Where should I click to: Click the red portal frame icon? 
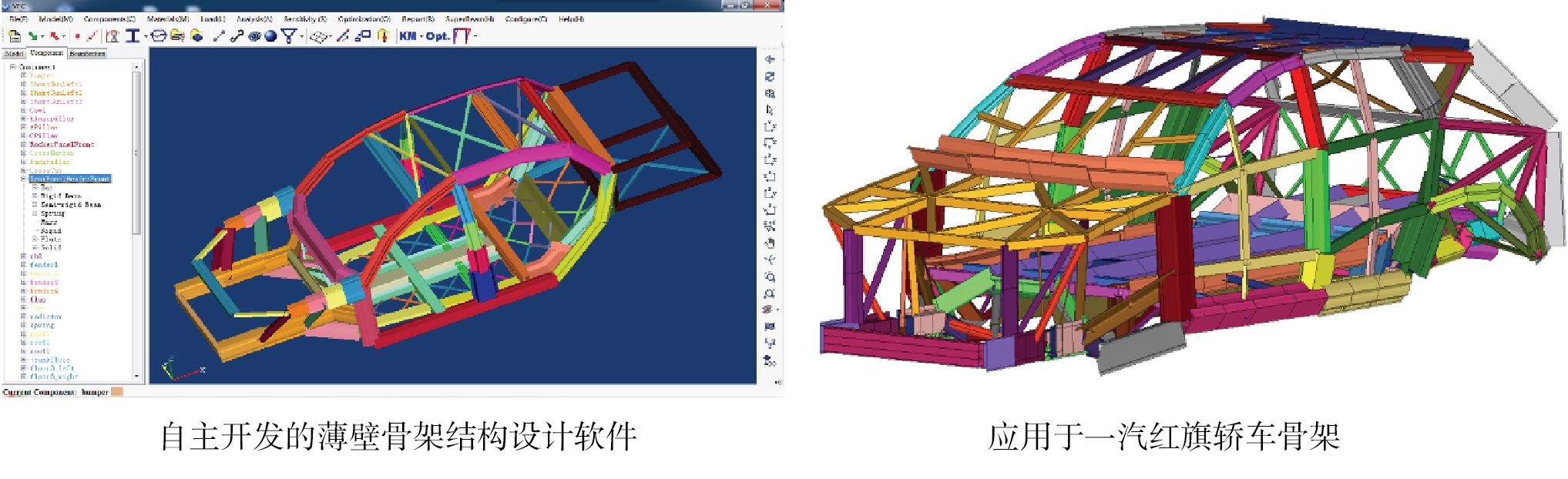click(461, 36)
